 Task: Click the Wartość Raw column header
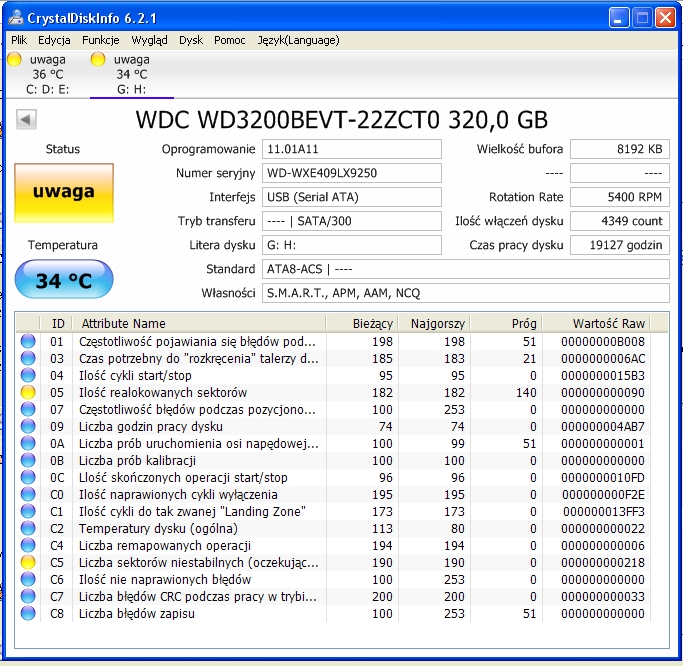(x=596, y=323)
